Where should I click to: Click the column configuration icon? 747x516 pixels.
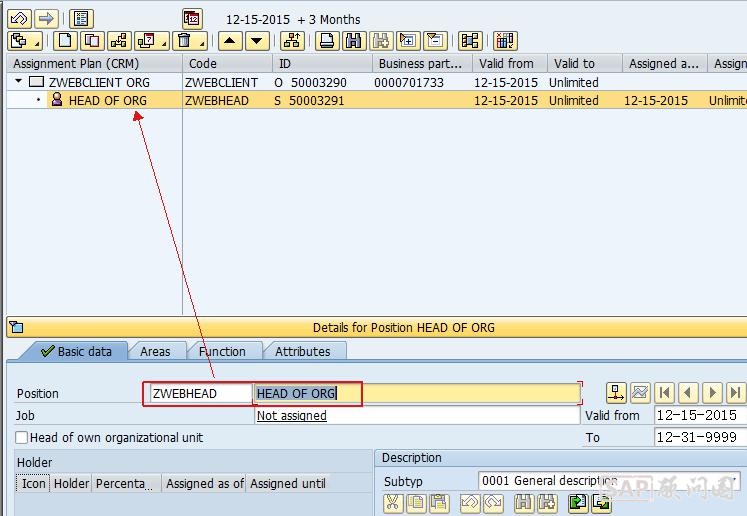(505, 41)
